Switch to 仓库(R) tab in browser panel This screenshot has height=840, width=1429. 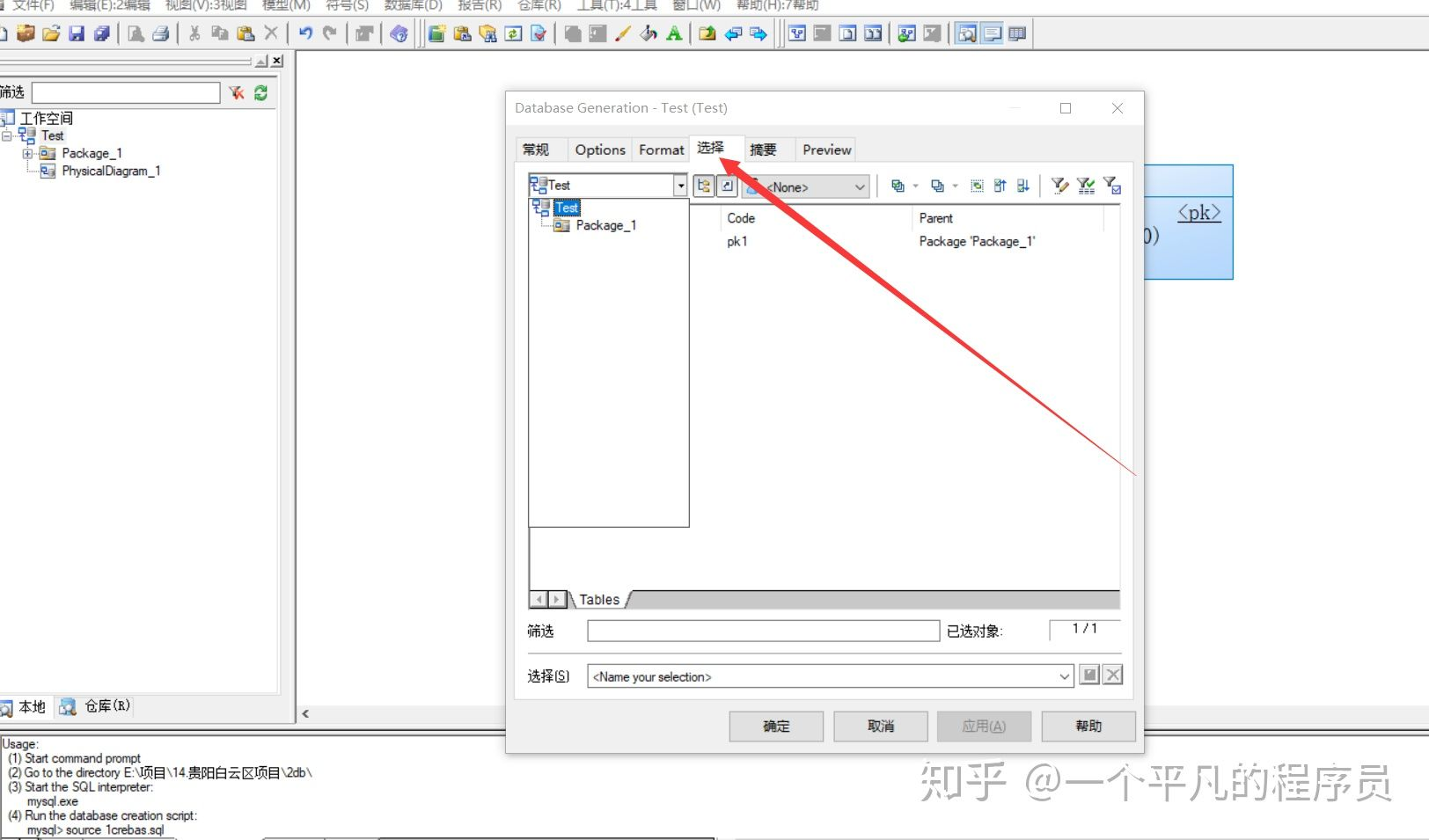(x=95, y=706)
